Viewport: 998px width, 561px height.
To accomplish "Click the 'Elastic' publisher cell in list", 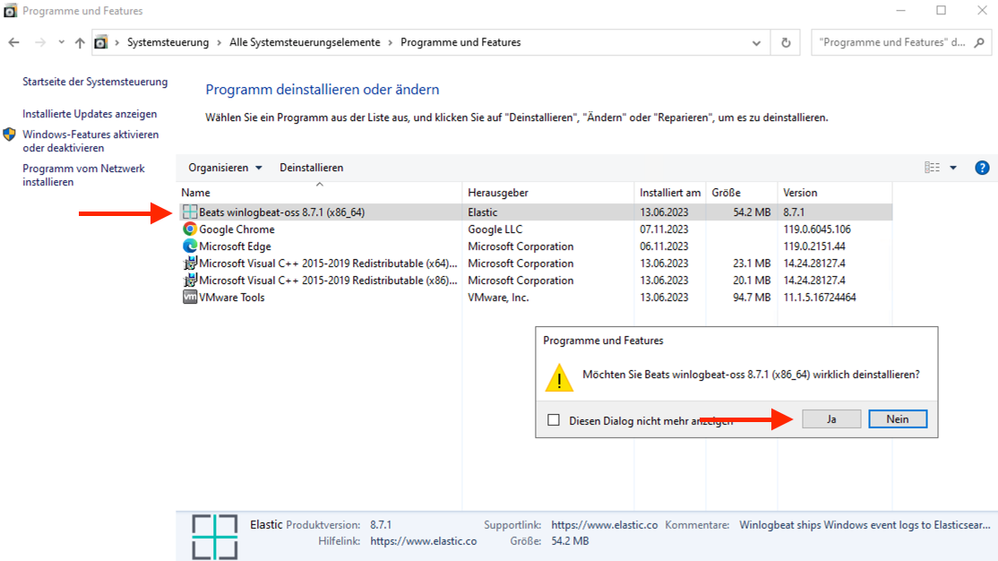I will 482,212.
